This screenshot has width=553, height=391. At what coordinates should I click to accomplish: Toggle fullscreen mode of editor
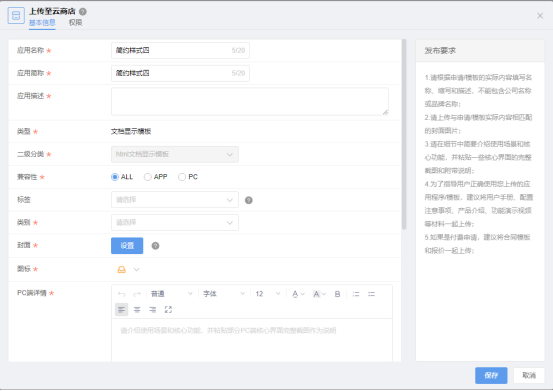168,310
